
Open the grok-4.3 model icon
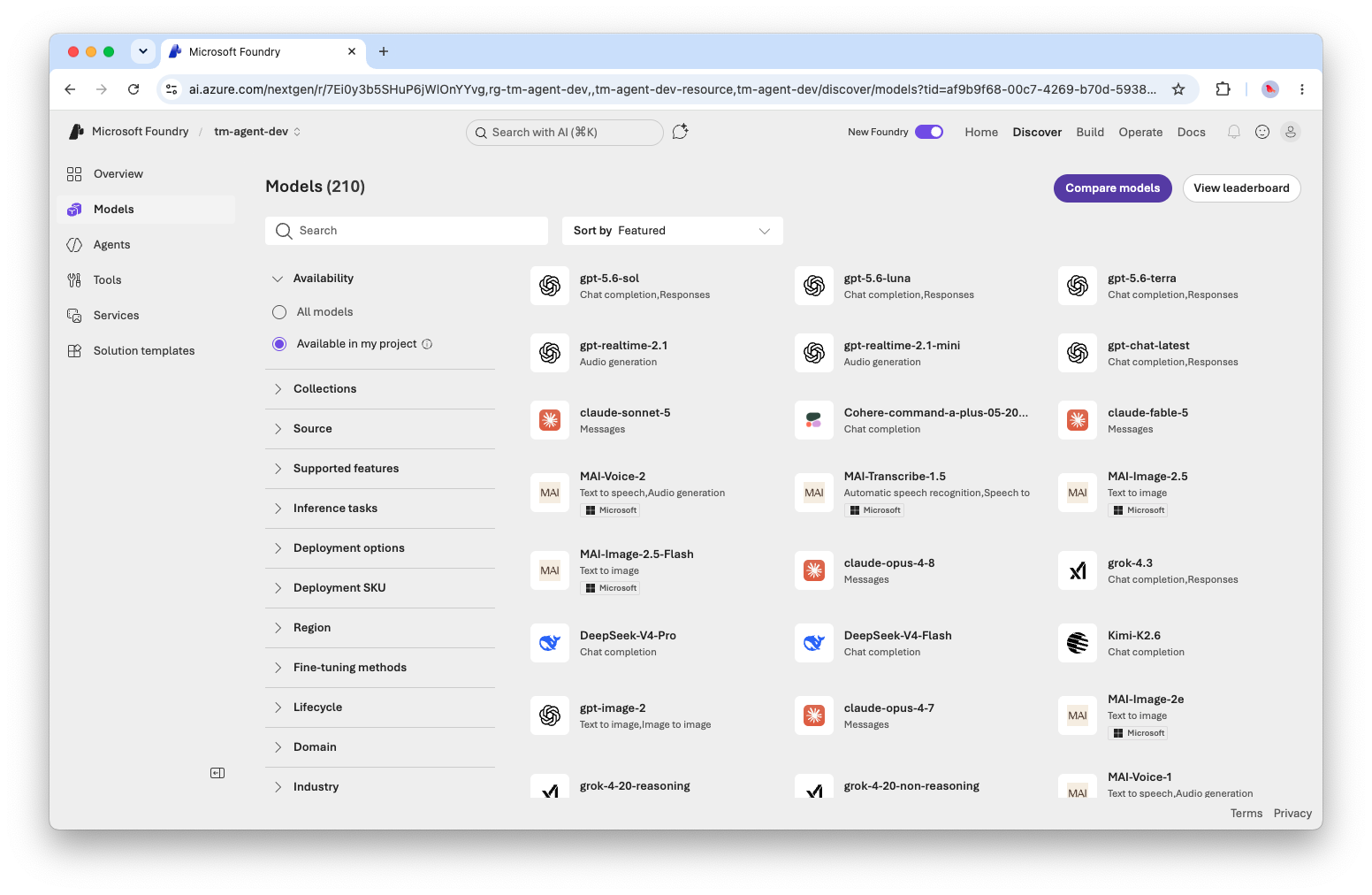point(1078,570)
